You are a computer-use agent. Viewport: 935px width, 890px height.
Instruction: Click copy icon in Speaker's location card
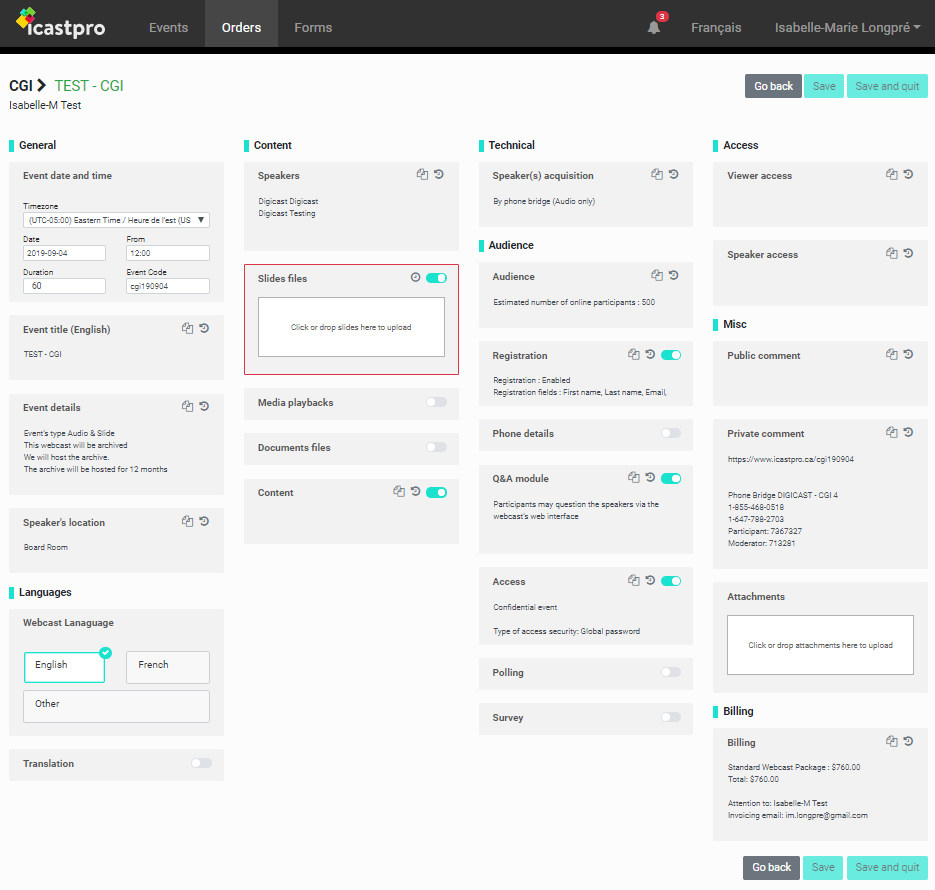(187, 521)
